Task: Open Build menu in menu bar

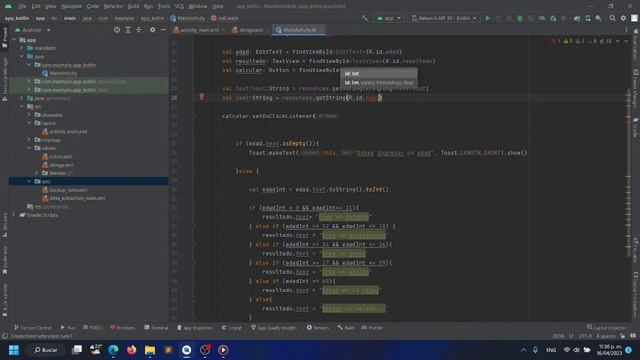Action: coord(133,6)
